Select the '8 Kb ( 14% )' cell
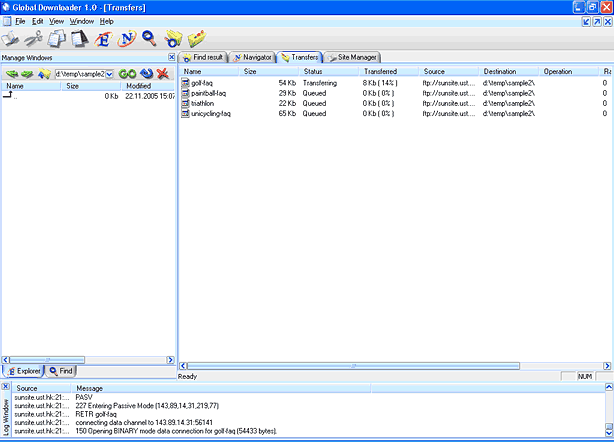This screenshot has width=614, height=442. [380, 83]
